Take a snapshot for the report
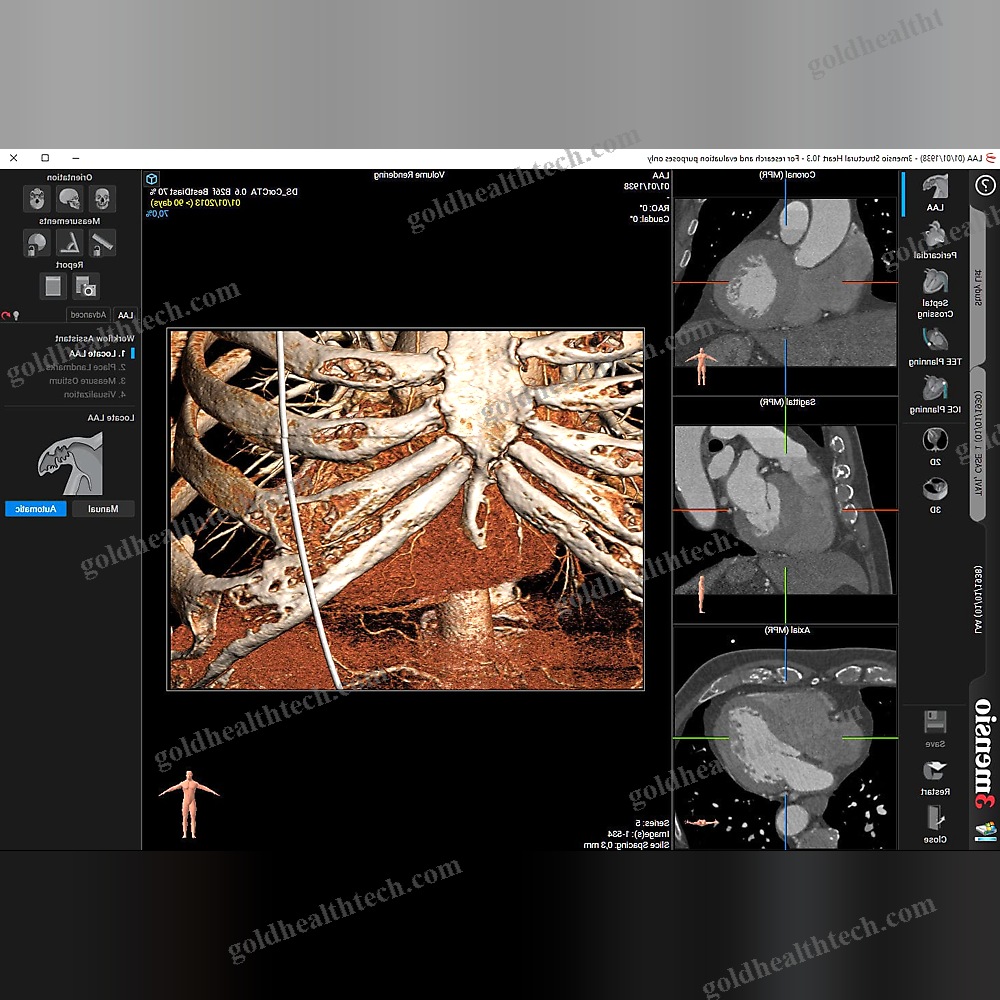Viewport: 1000px width, 1000px height. [85, 286]
